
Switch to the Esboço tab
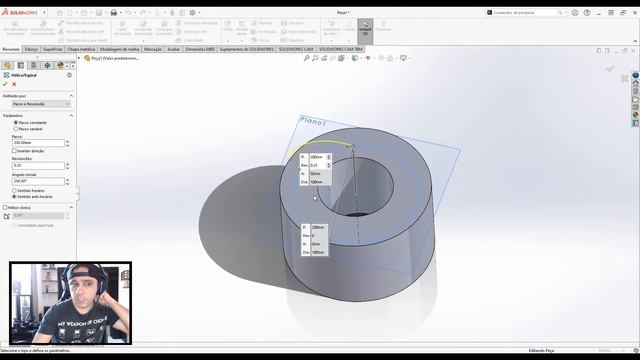31,49
